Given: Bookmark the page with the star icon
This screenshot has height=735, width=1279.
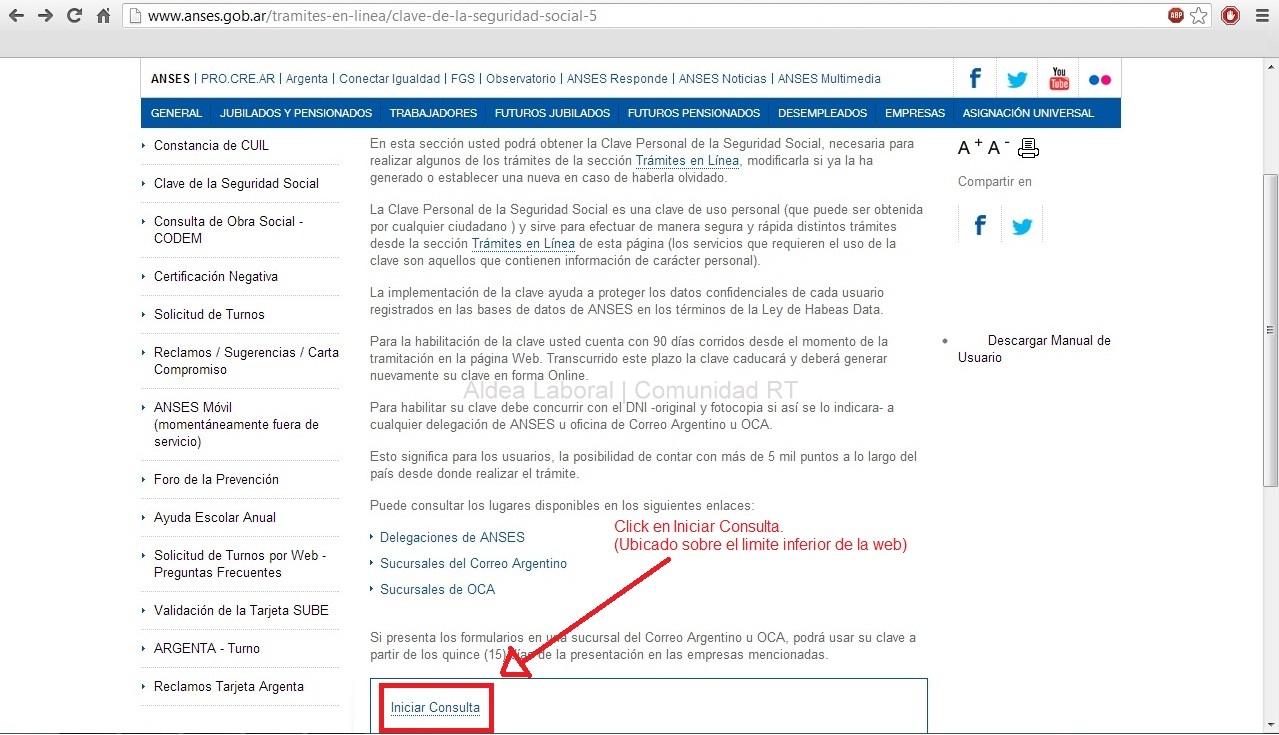Looking at the screenshot, I should (1199, 16).
